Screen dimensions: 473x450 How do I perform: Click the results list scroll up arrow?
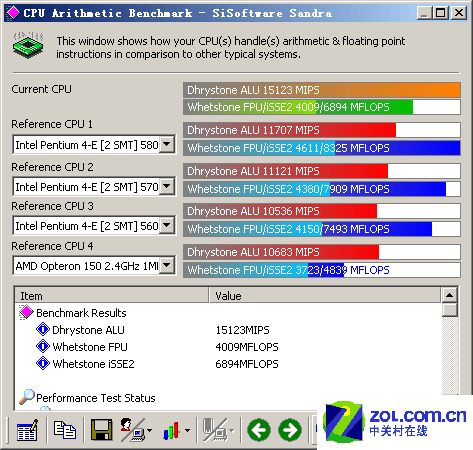(x=449, y=295)
